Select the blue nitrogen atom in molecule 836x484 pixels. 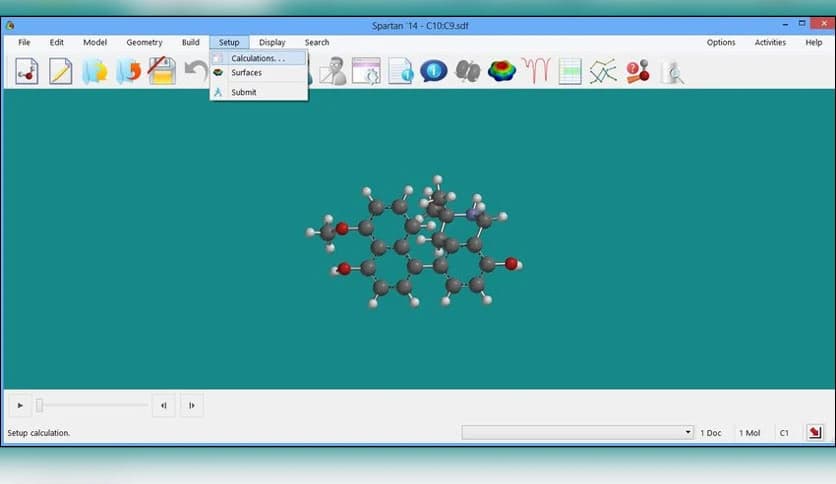pos(472,214)
